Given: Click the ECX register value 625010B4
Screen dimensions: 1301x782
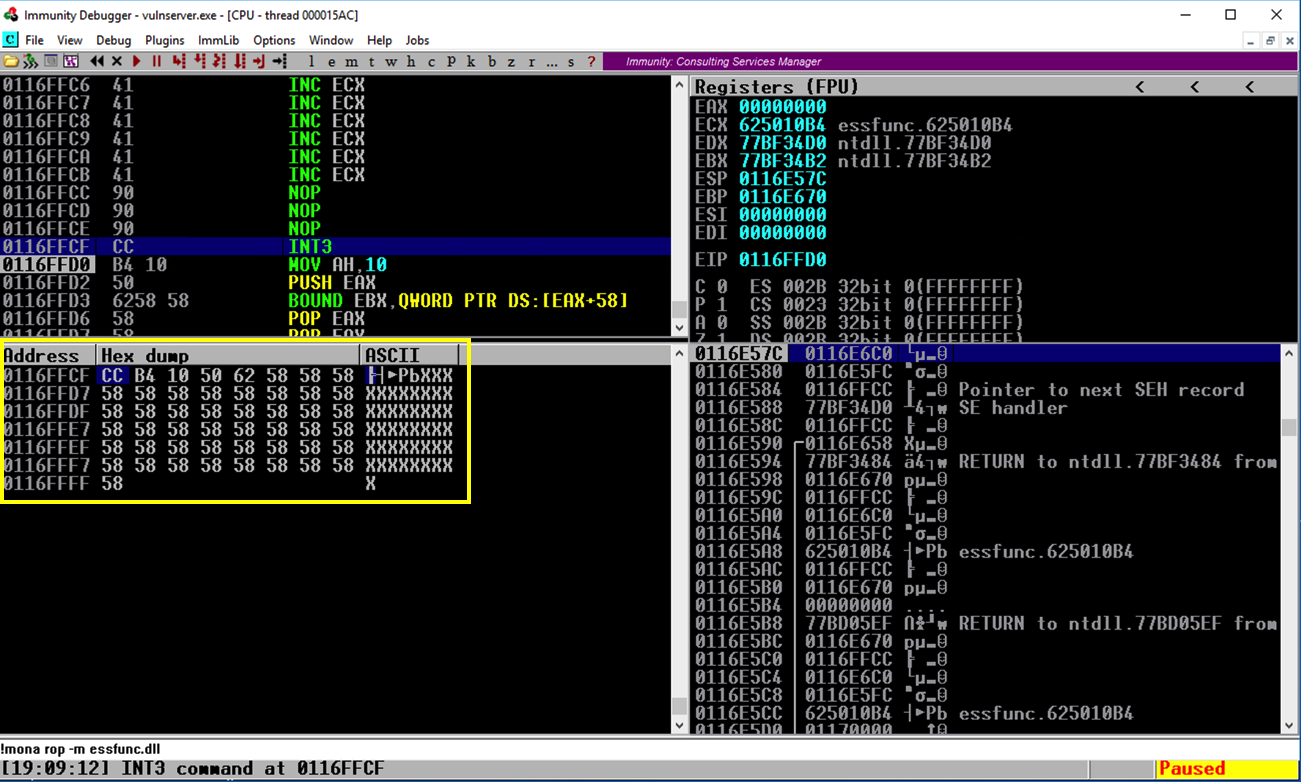Looking at the screenshot, I should click(783, 125).
